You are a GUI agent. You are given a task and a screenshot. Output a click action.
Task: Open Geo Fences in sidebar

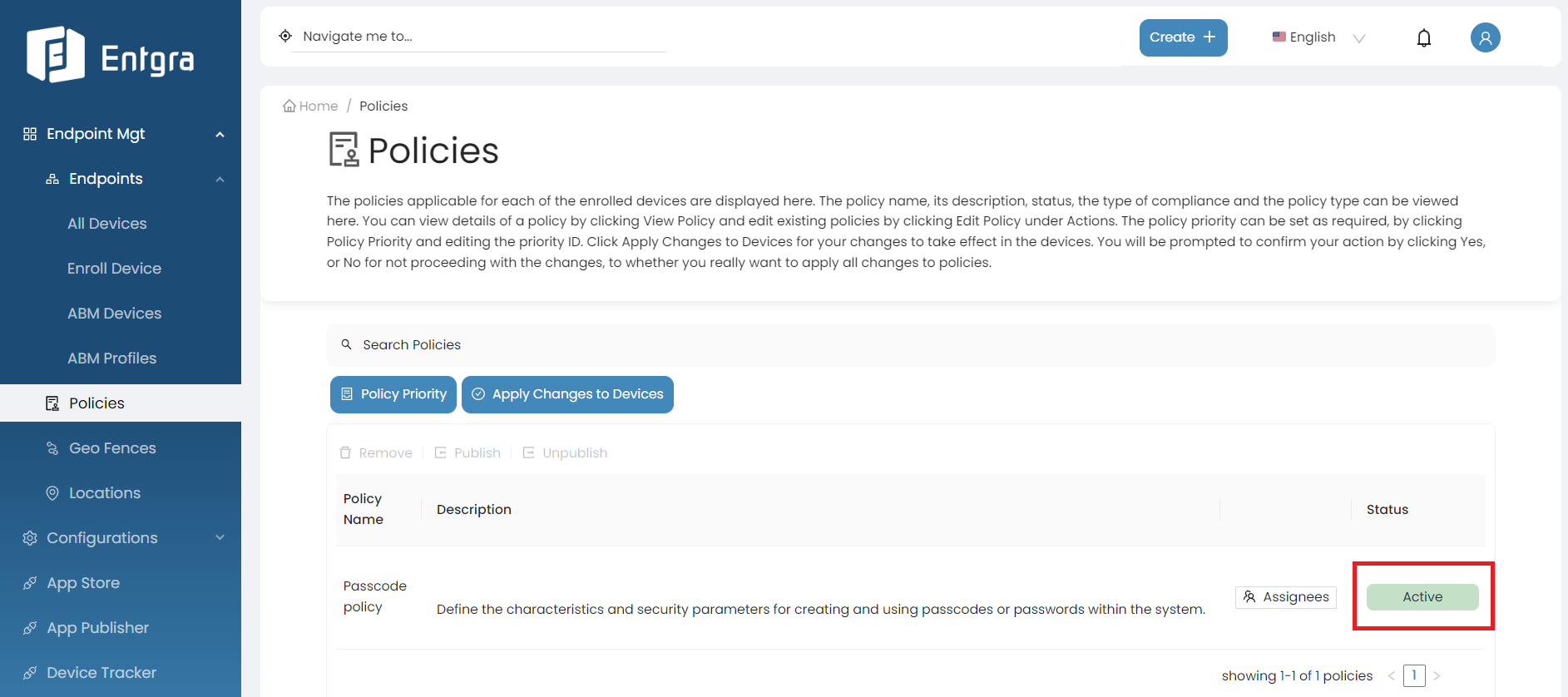tap(112, 448)
